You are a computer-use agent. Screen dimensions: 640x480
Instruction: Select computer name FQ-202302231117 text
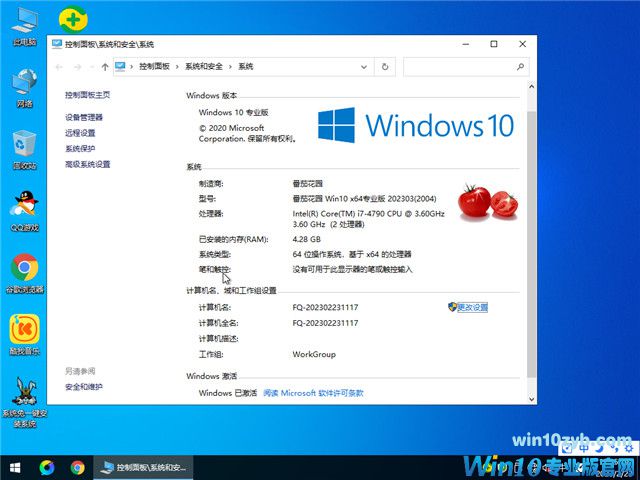pyautogui.click(x=325, y=307)
